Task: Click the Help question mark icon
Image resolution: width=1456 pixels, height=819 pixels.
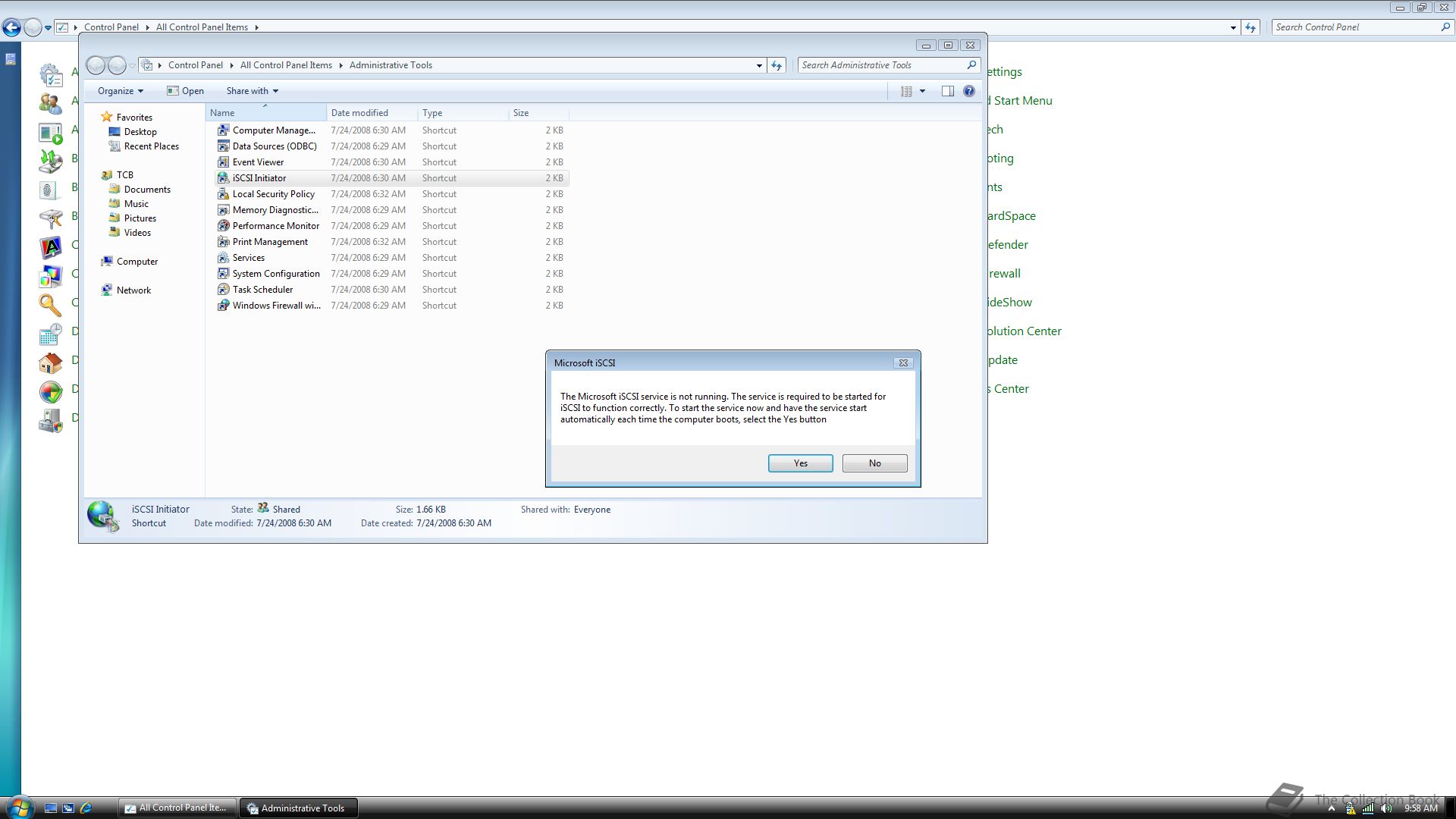Action: pos(969,91)
